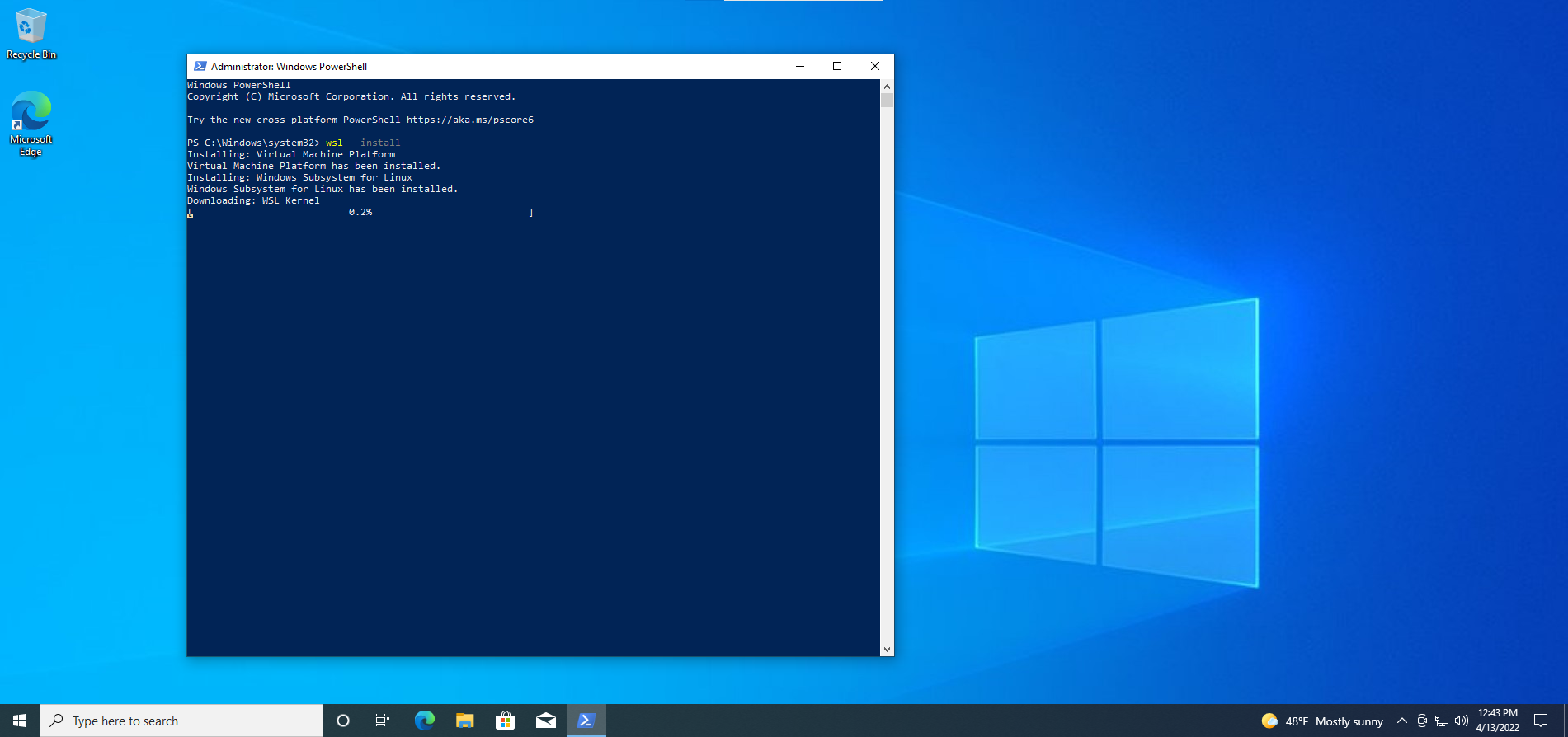Launch Microsoft Store from the taskbar
Viewport: 1568px width, 737px height.
pos(505,721)
